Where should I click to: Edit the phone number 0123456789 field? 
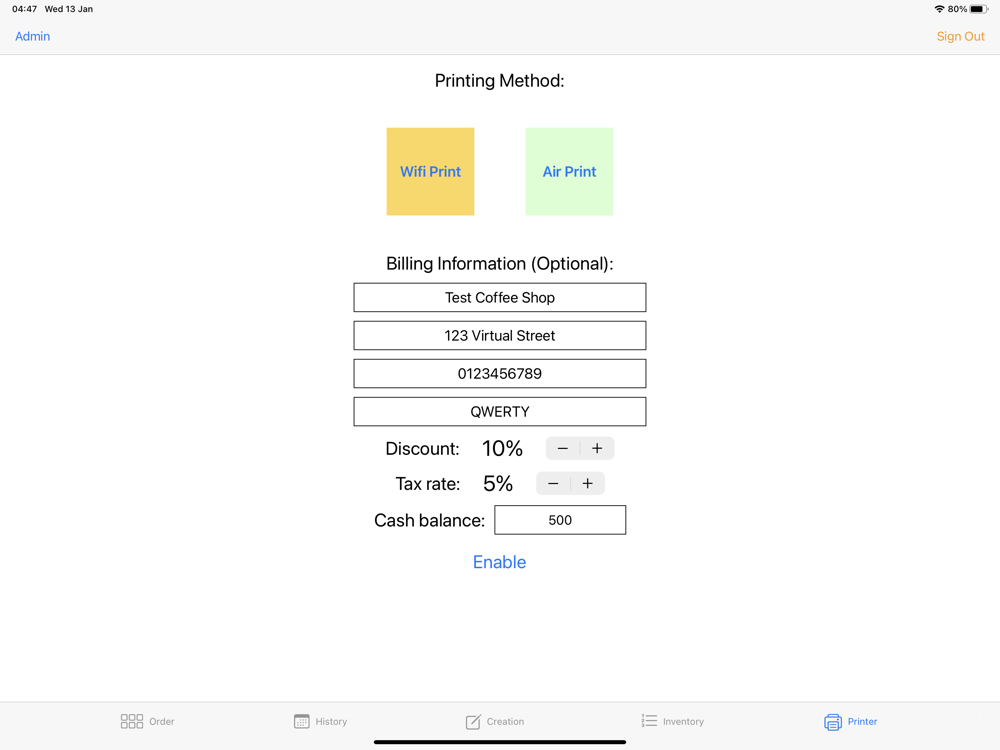(500, 374)
